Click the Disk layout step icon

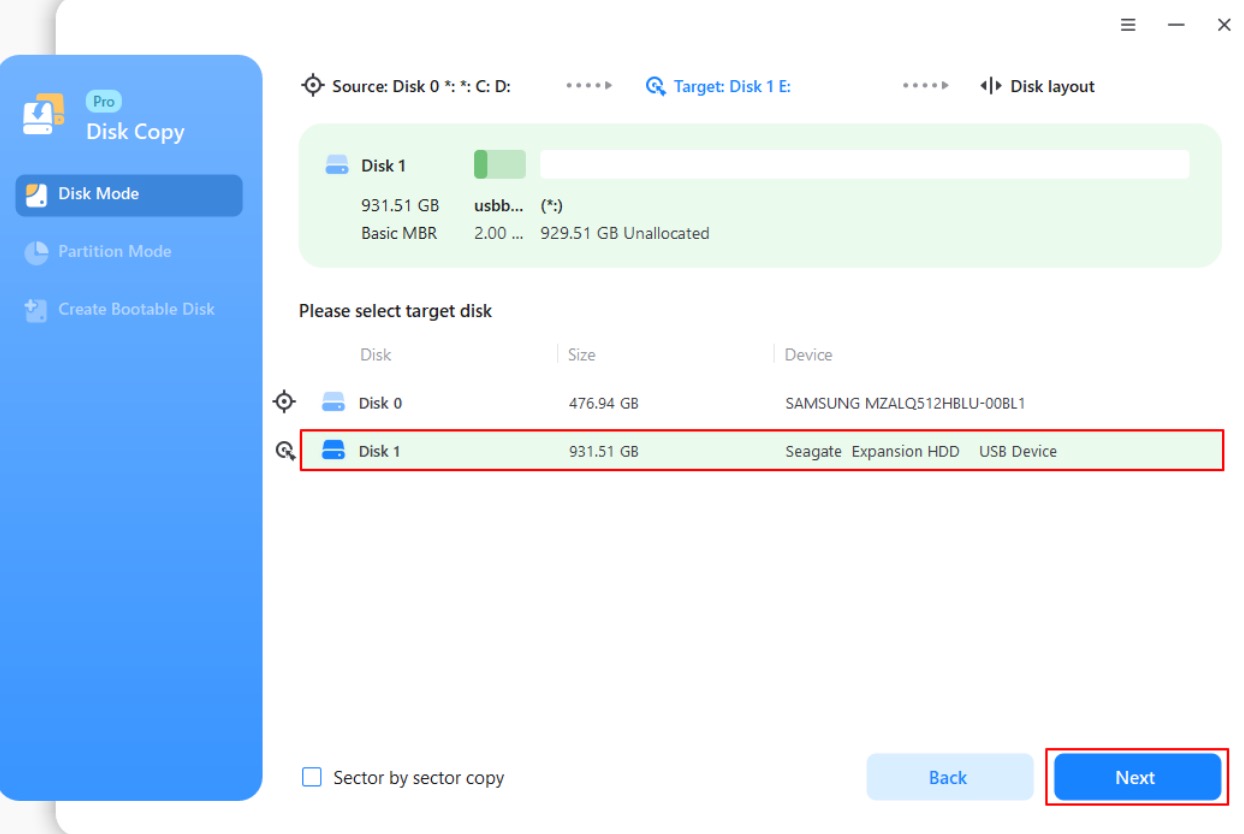click(x=991, y=86)
